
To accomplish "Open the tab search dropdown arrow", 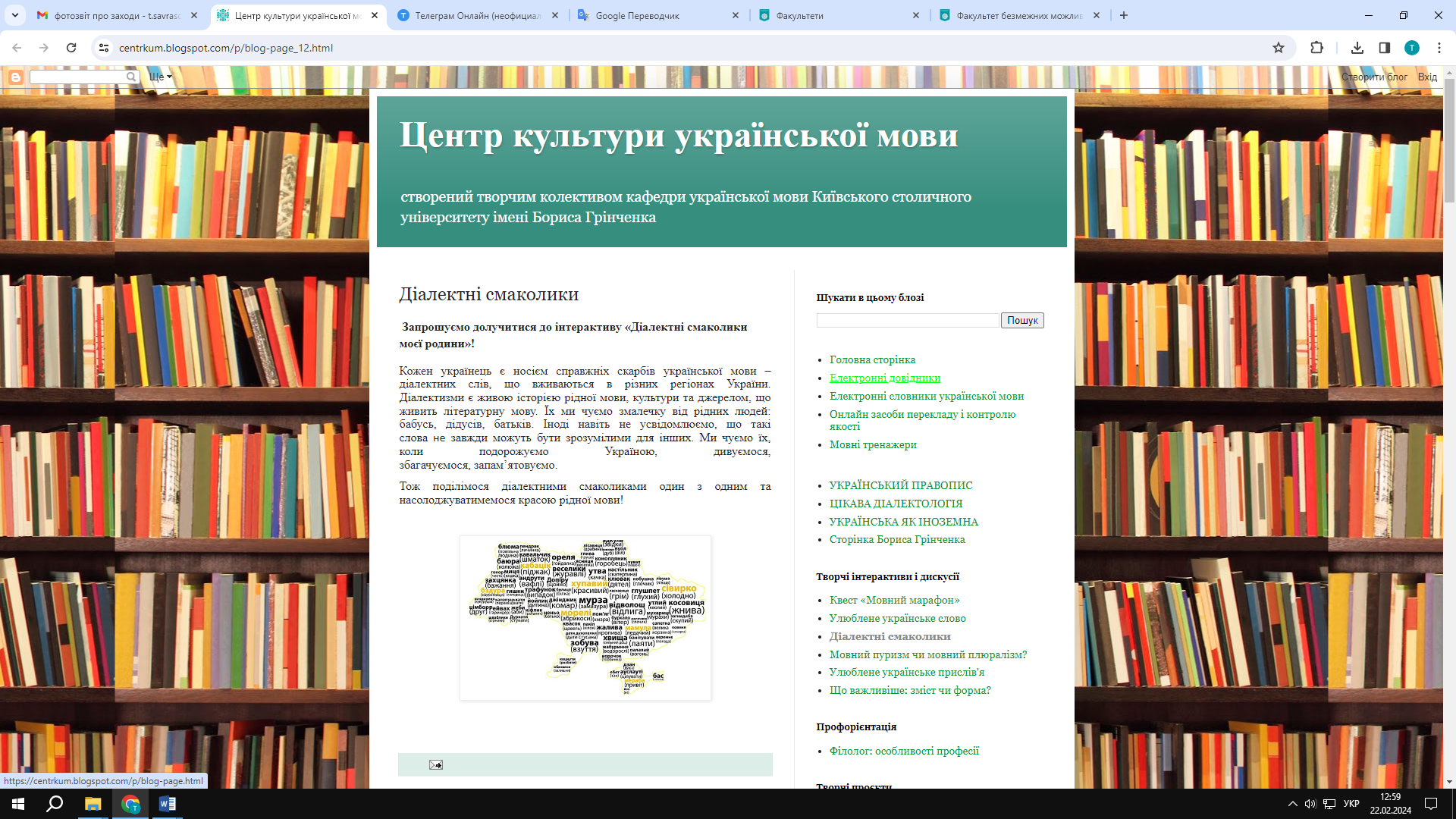I will point(14,15).
